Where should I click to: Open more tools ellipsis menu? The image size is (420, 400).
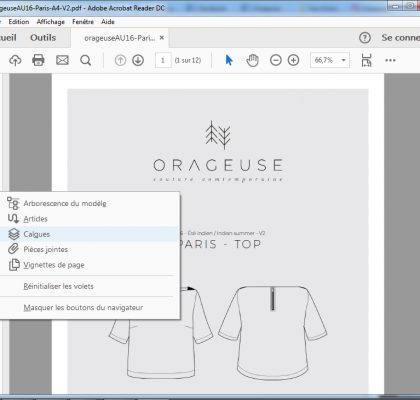point(390,60)
